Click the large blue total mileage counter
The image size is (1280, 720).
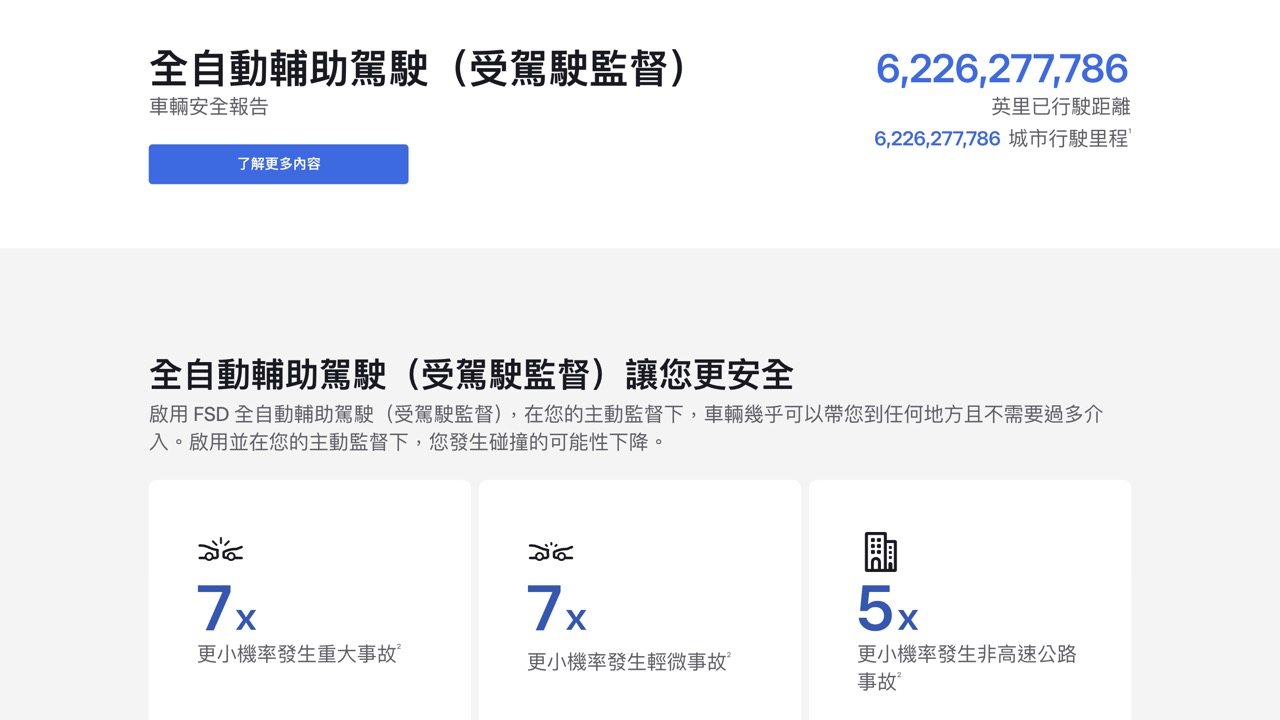coord(1002,69)
